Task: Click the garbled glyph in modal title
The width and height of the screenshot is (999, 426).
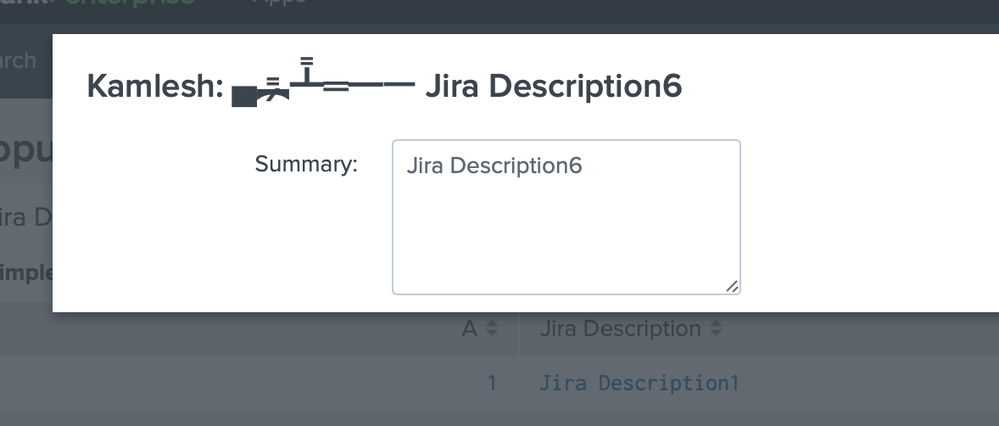Action: pos(322,85)
